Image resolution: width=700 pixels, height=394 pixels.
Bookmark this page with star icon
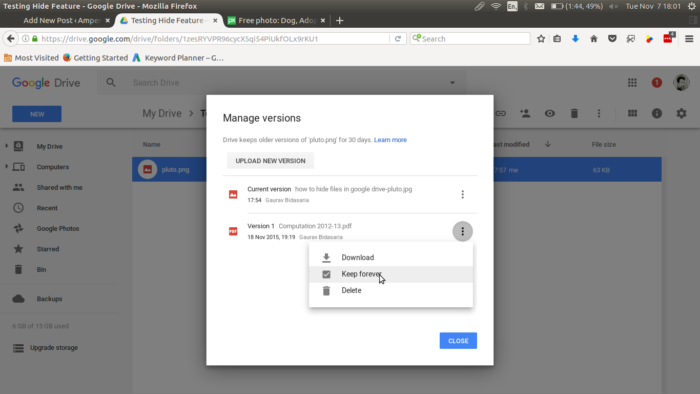pyautogui.click(x=541, y=39)
